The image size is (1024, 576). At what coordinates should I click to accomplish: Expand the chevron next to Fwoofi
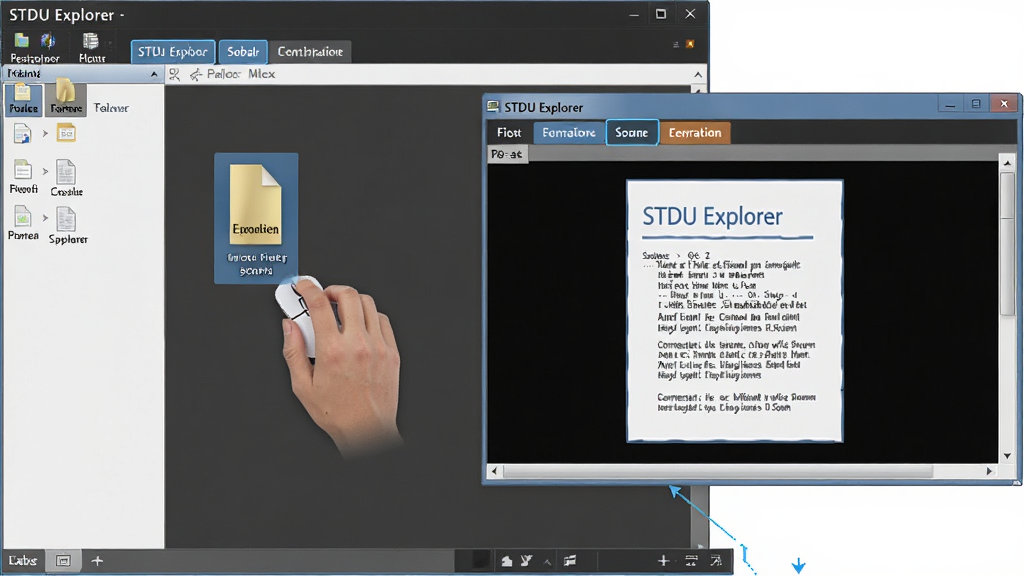pos(45,171)
